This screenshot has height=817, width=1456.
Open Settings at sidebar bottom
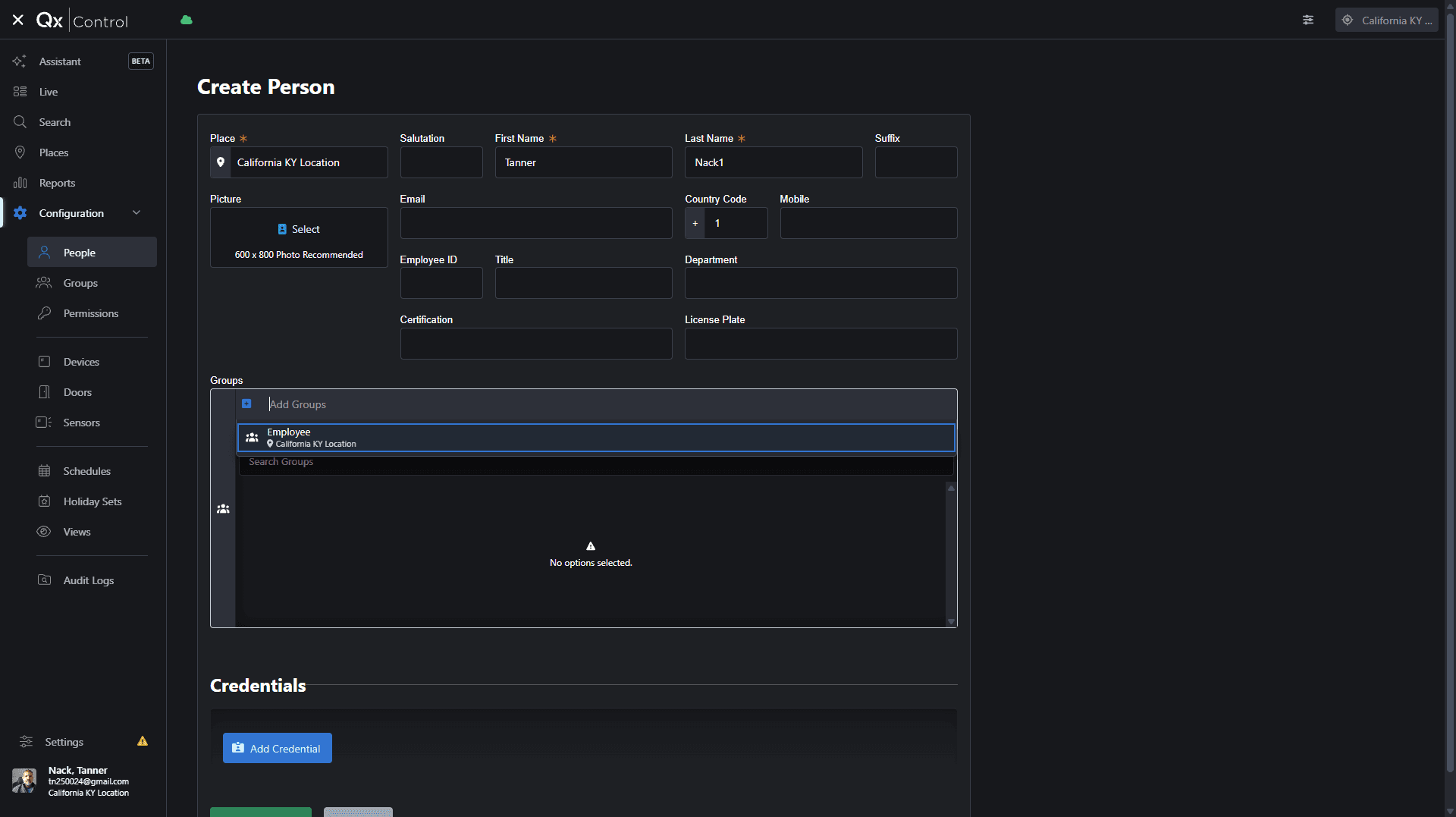coord(64,742)
